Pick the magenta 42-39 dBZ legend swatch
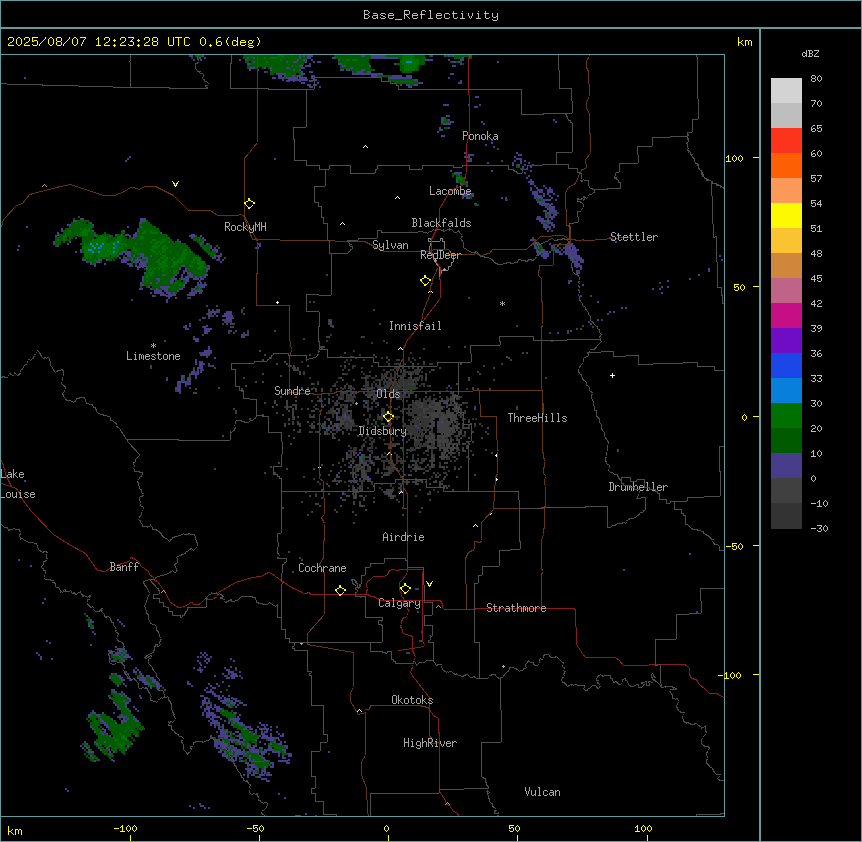This screenshot has width=862, height=842. click(786, 315)
